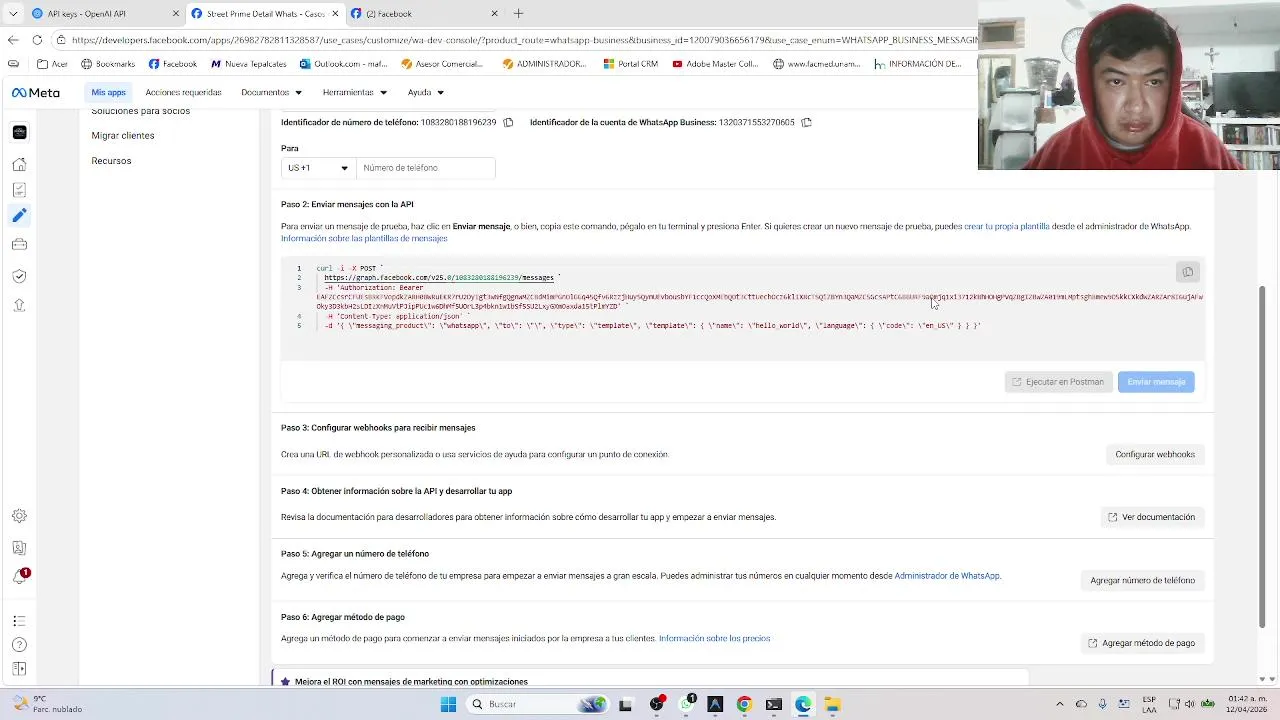Open WhatsApp from the taskbar
Viewport: 1280px width, 720px height.
click(686, 704)
